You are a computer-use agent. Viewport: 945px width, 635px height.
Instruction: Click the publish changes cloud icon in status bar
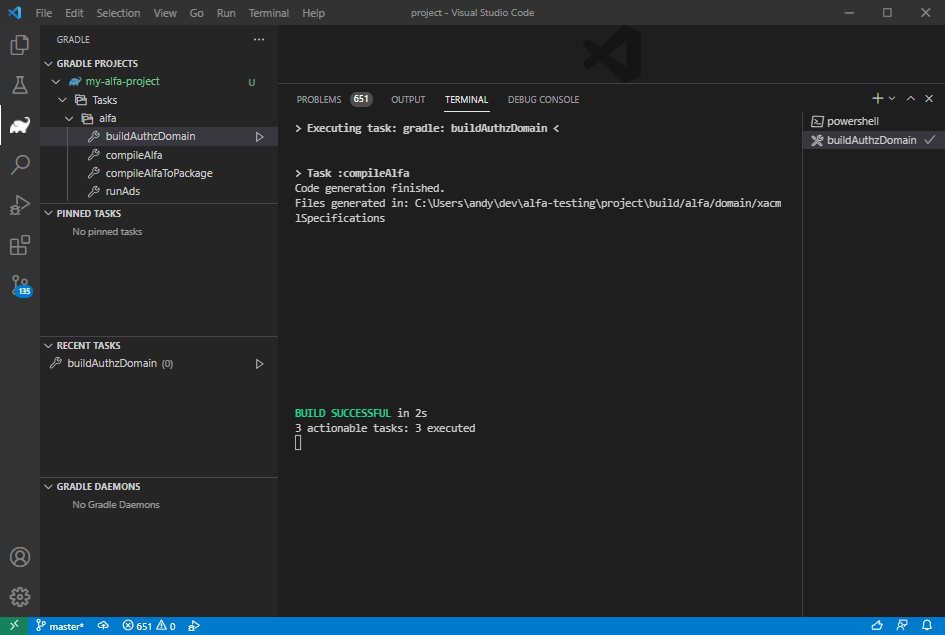pyautogui.click(x=103, y=625)
